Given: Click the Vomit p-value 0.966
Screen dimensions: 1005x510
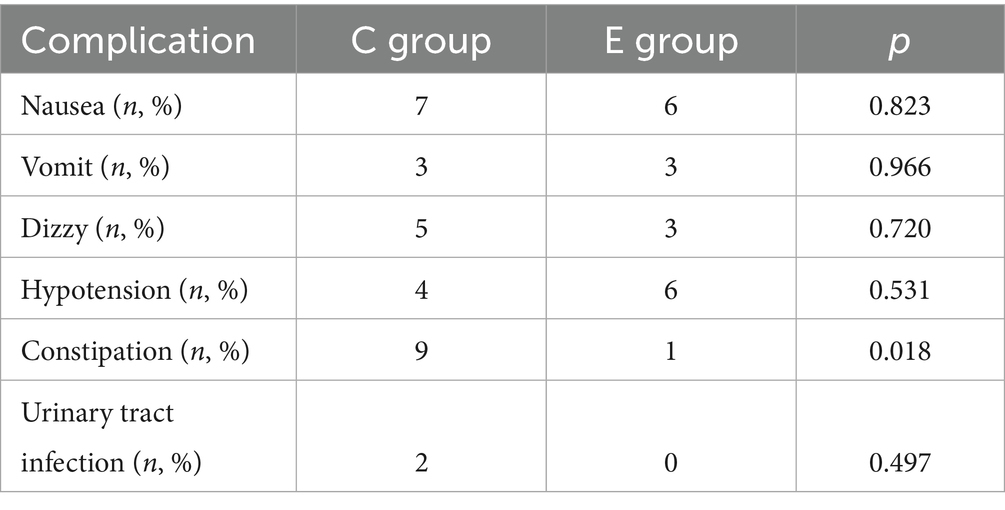Looking at the screenshot, I should coord(900,167).
